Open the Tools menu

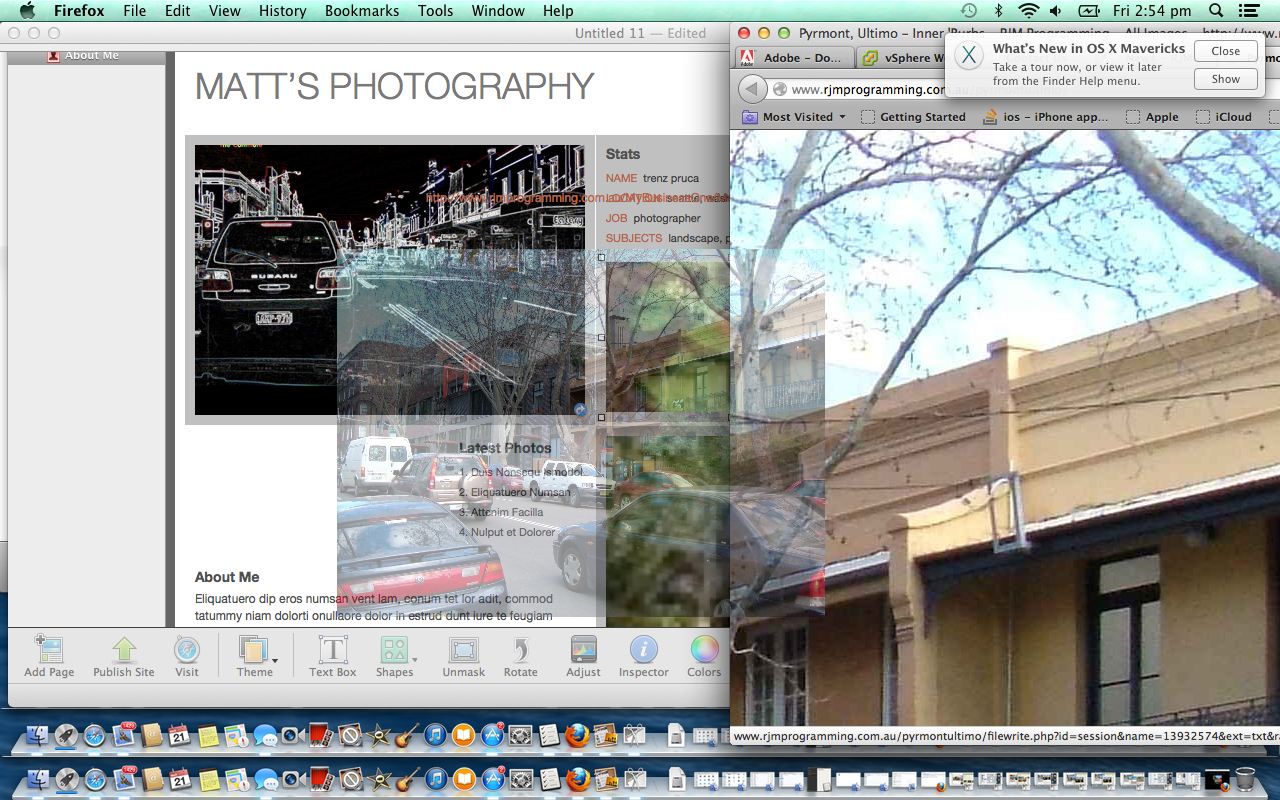pyautogui.click(x=435, y=11)
